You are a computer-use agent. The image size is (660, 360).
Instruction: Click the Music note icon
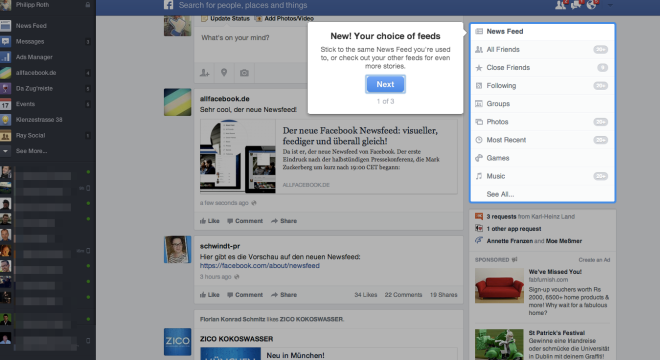(479, 176)
